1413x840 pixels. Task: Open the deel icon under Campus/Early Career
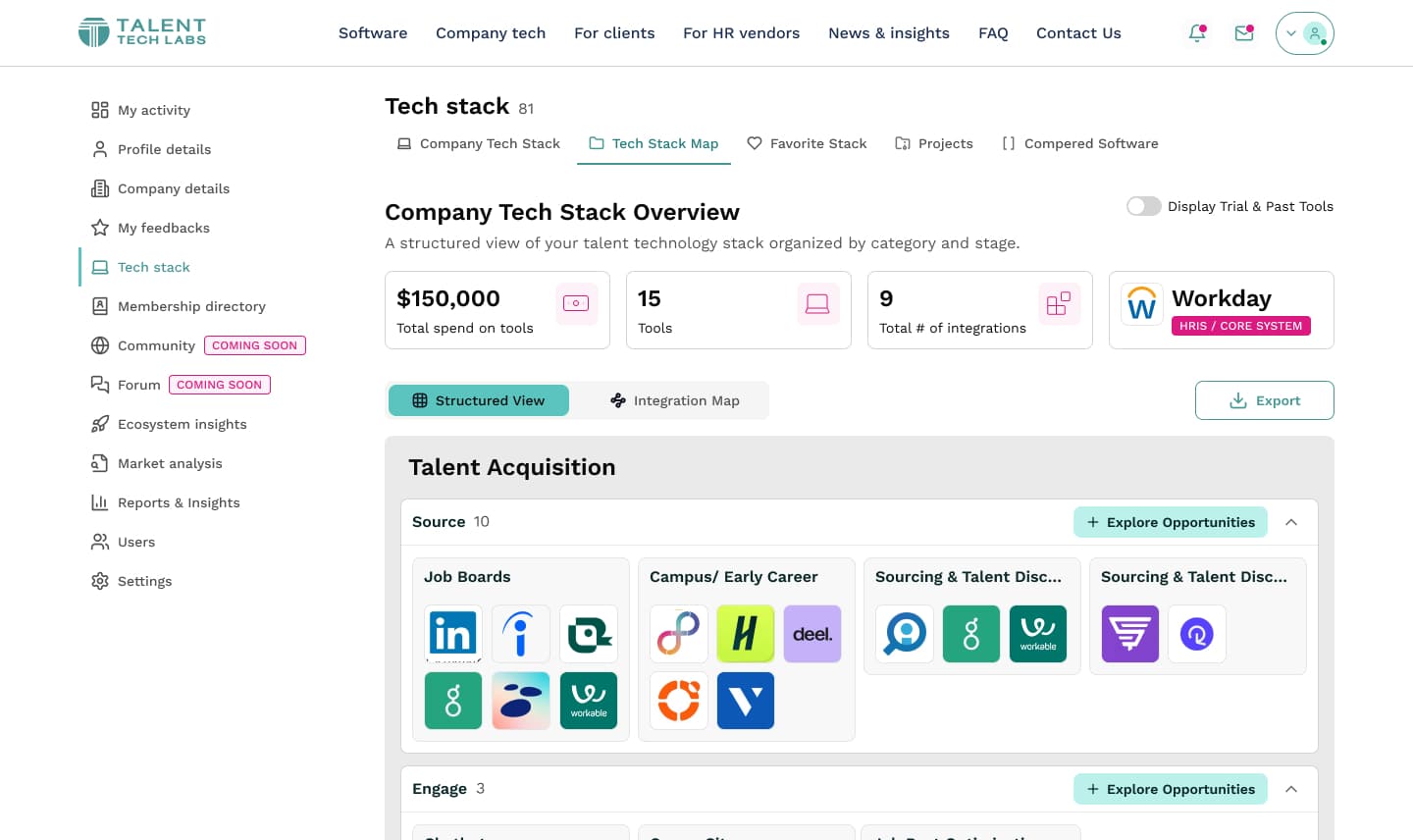(812, 633)
